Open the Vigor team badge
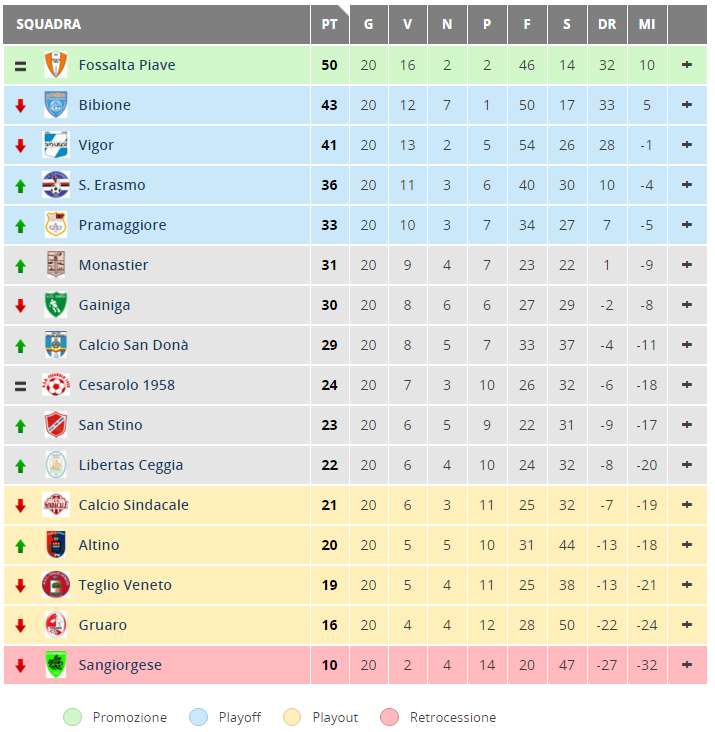The height and width of the screenshot is (732, 715). (56, 145)
